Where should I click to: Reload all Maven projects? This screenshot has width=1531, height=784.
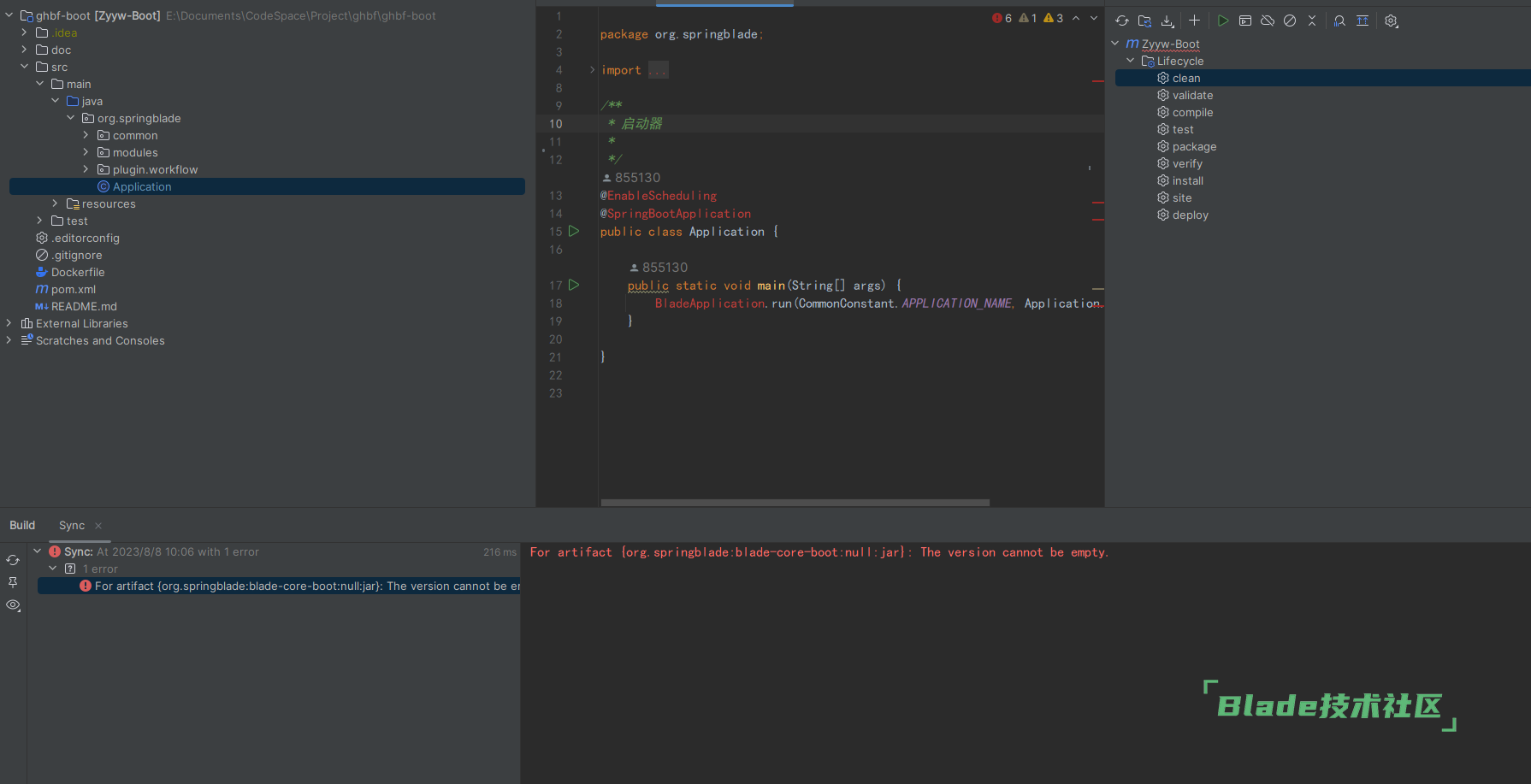pyautogui.click(x=1122, y=21)
